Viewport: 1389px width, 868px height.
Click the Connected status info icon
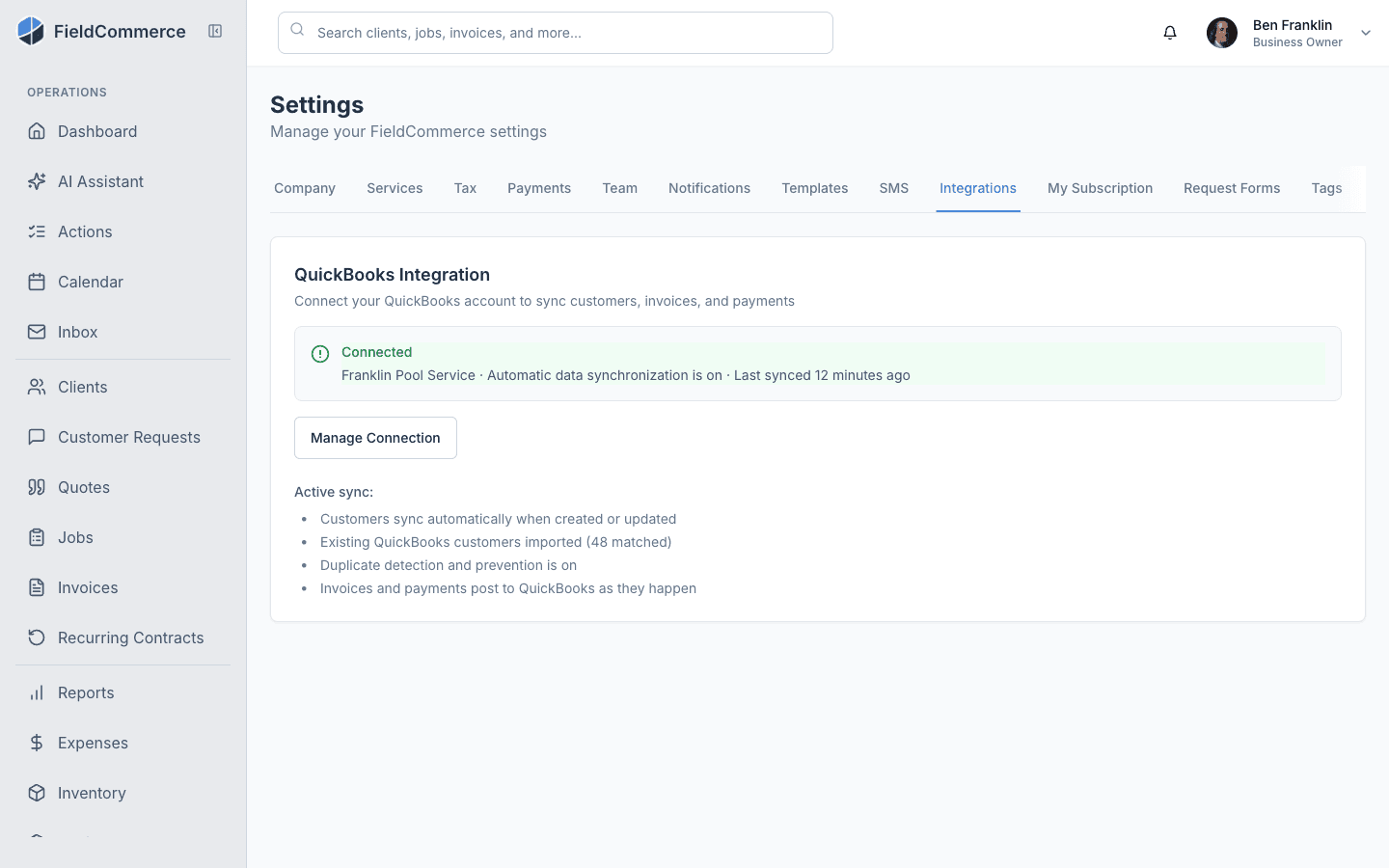click(320, 354)
